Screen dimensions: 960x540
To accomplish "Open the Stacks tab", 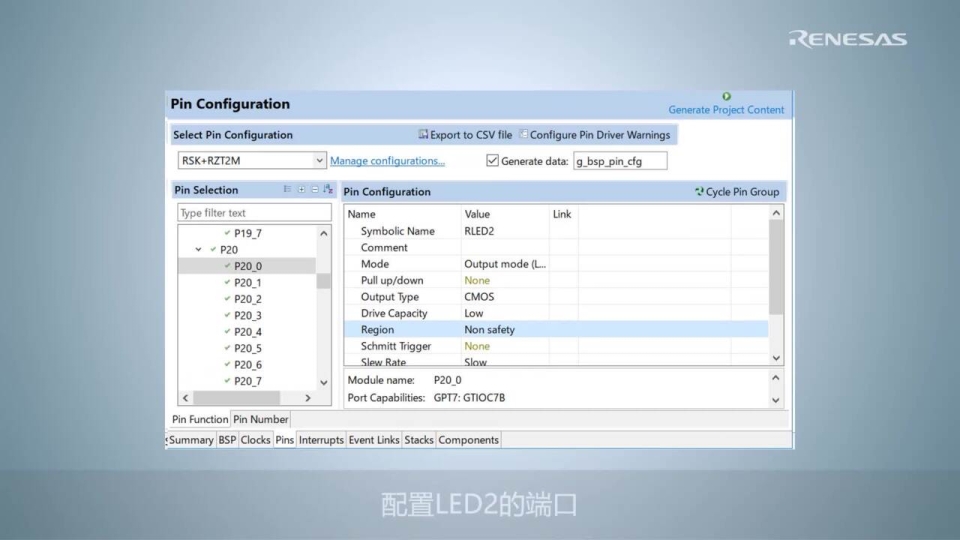I will pyautogui.click(x=419, y=440).
